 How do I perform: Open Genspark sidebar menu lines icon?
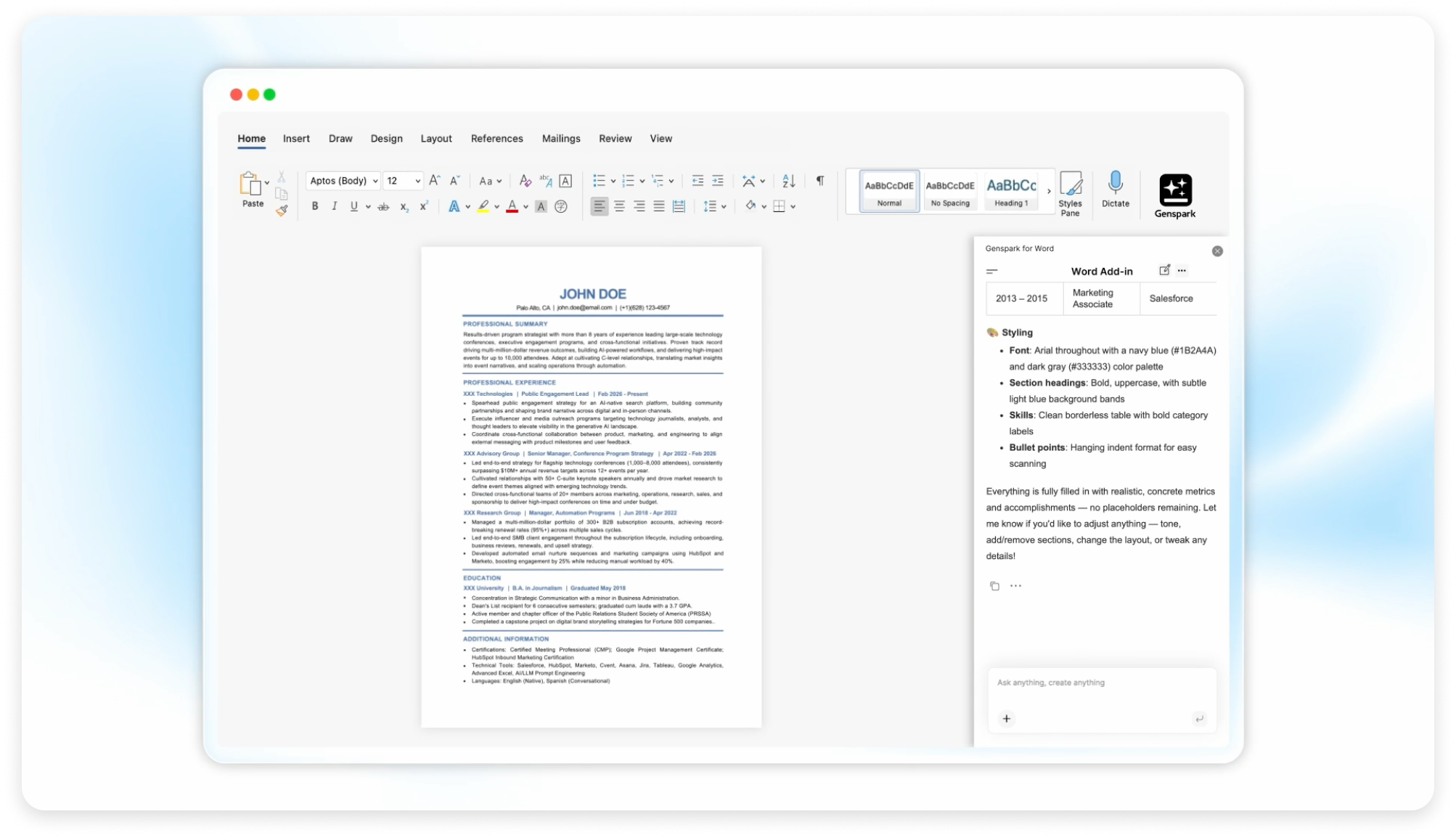click(992, 272)
